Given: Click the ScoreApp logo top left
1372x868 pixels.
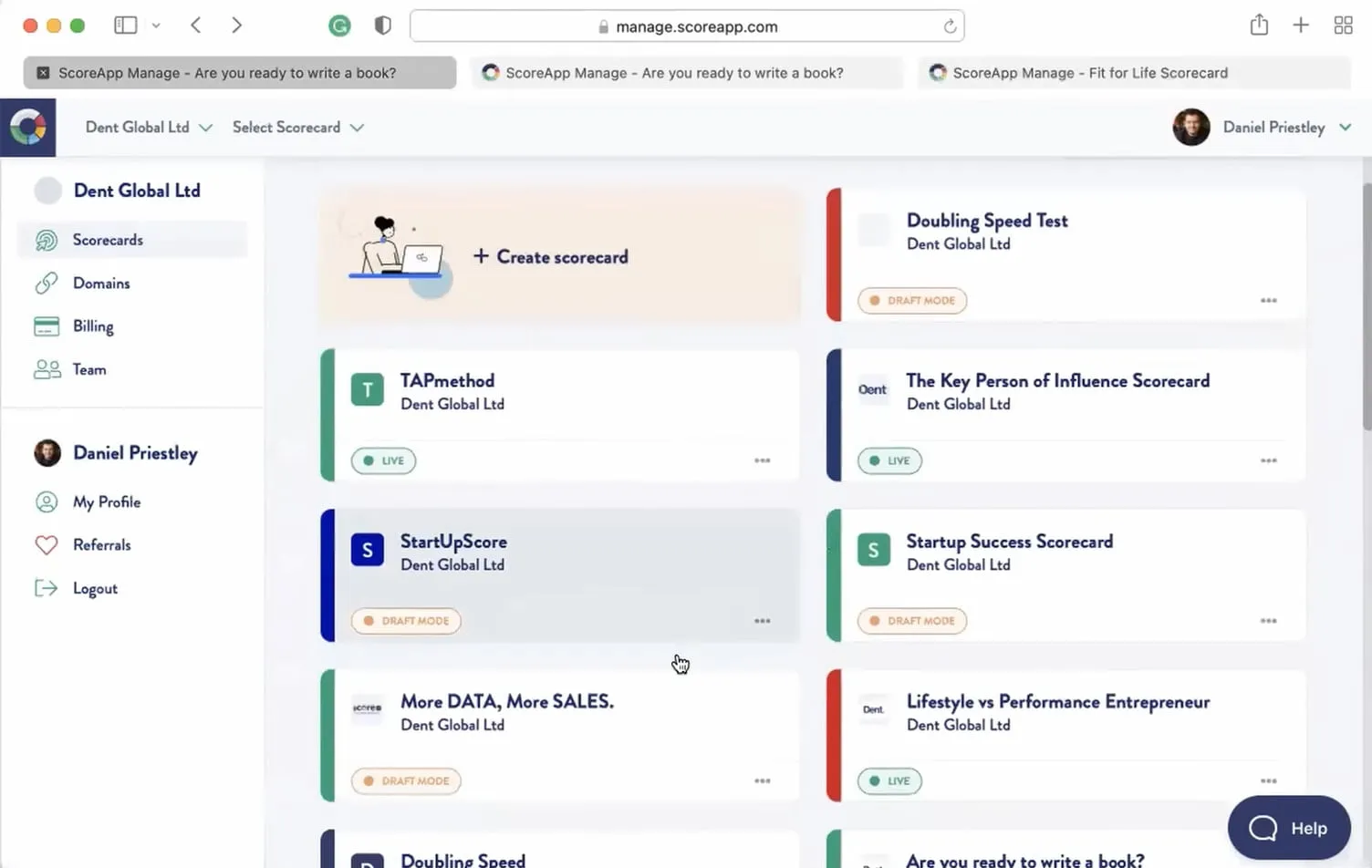Looking at the screenshot, I should click(x=28, y=127).
